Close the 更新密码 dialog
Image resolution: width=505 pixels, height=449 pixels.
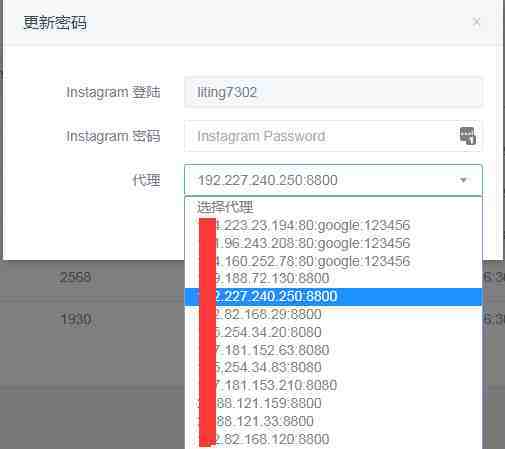476,22
